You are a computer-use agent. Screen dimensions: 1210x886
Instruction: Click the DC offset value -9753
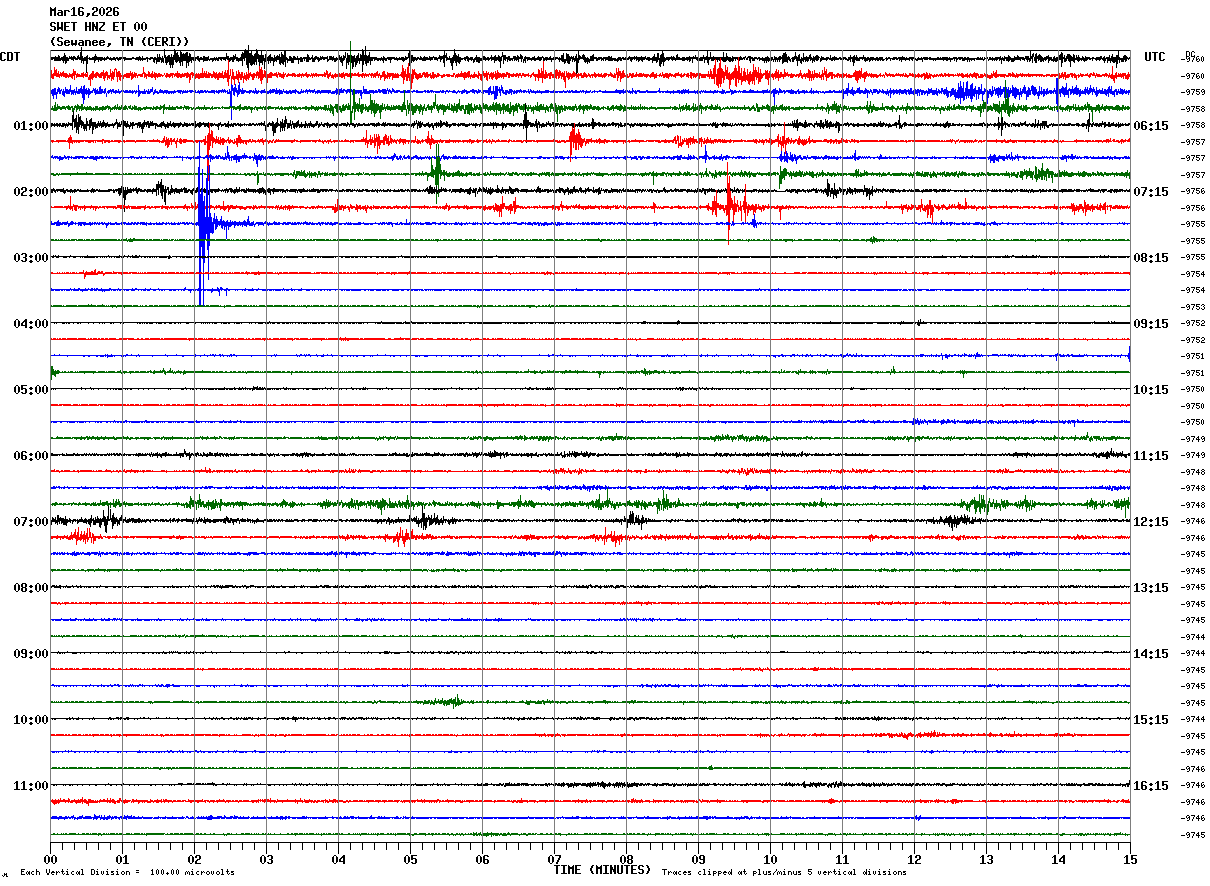tap(1193, 307)
